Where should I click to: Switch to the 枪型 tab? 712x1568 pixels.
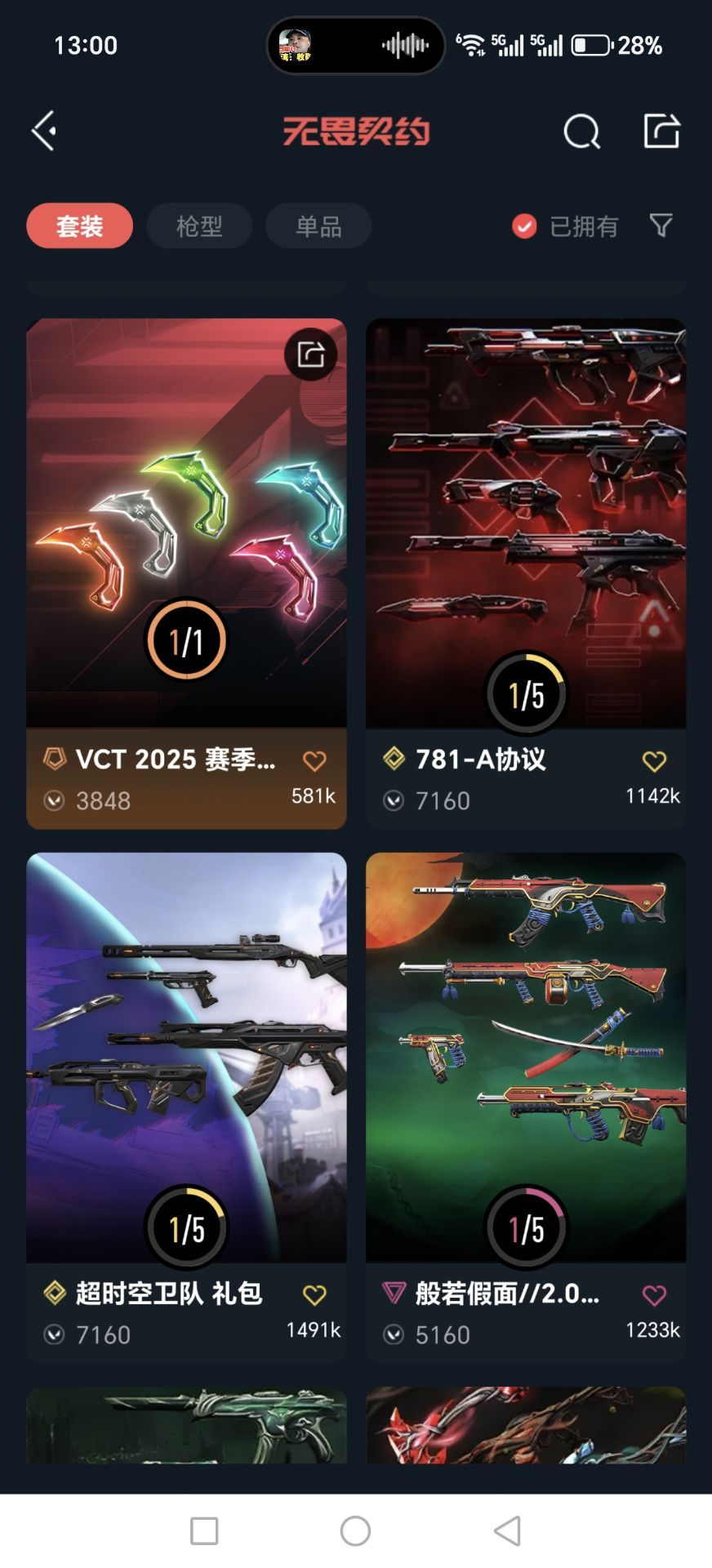(x=199, y=226)
